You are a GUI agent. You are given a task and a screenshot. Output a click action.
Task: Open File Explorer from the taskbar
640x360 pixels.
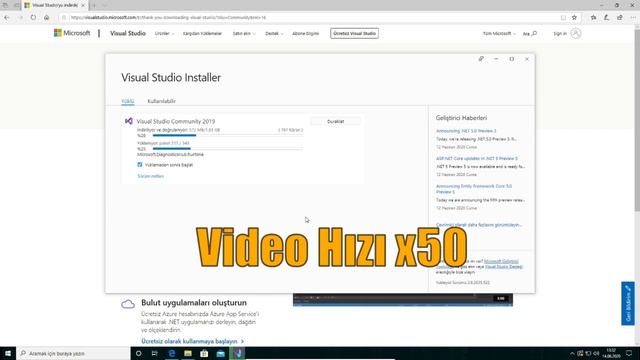pos(188,353)
